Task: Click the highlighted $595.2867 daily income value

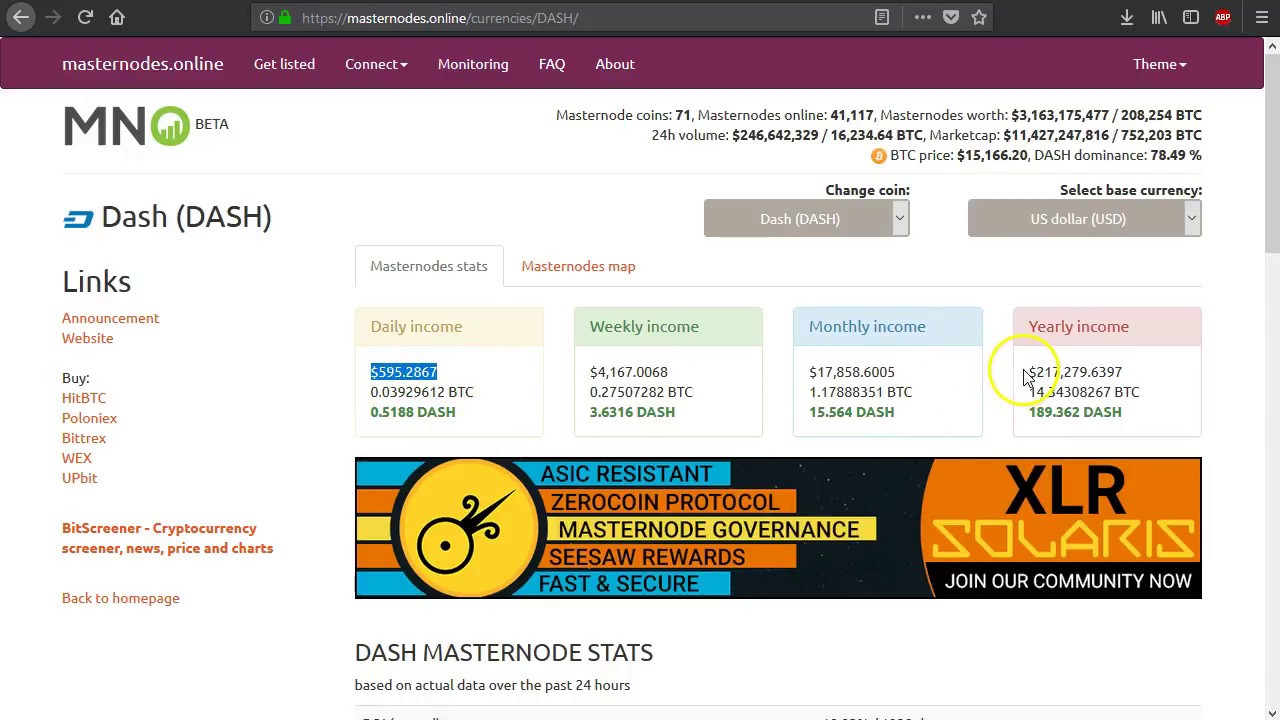Action: pyautogui.click(x=404, y=372)
